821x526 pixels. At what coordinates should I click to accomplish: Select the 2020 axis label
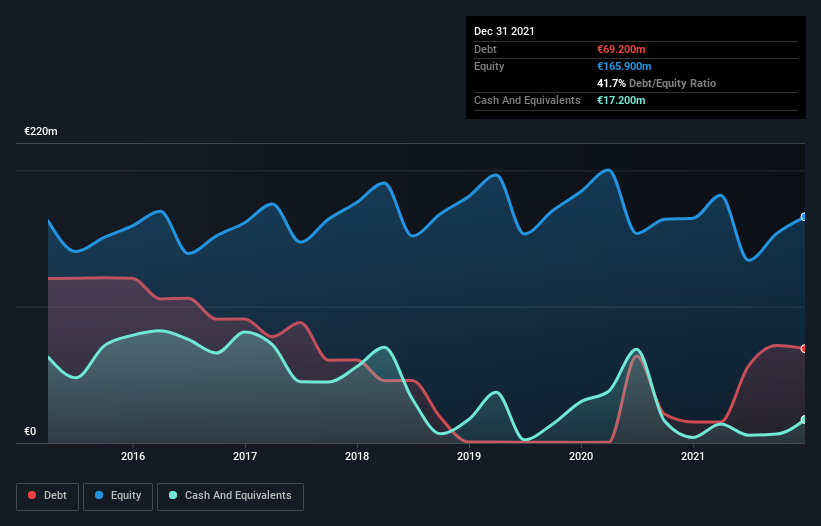pyautogui.click(x=581, y=456)
